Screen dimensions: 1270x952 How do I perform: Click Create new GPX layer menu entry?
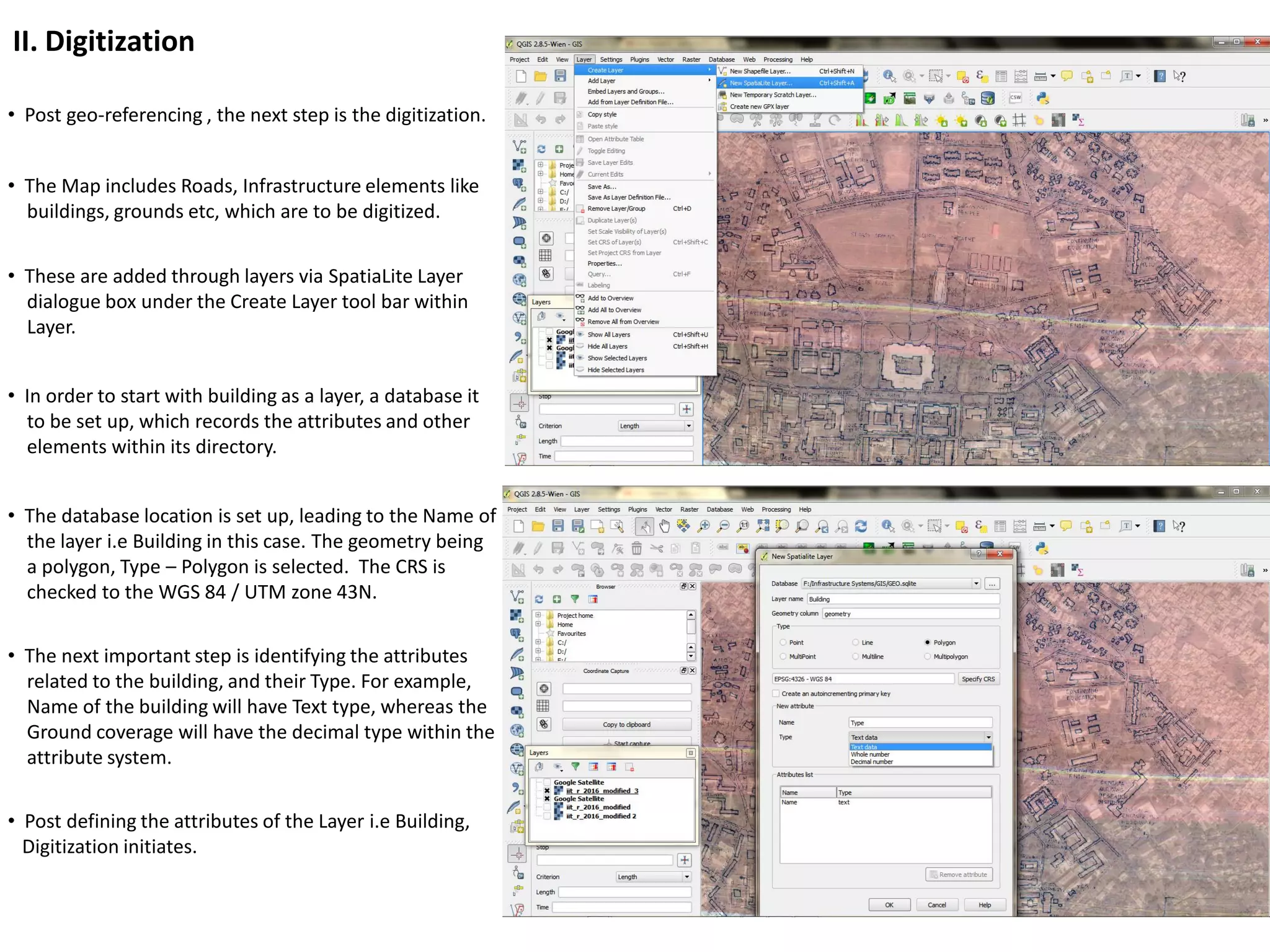coord(790,107)
